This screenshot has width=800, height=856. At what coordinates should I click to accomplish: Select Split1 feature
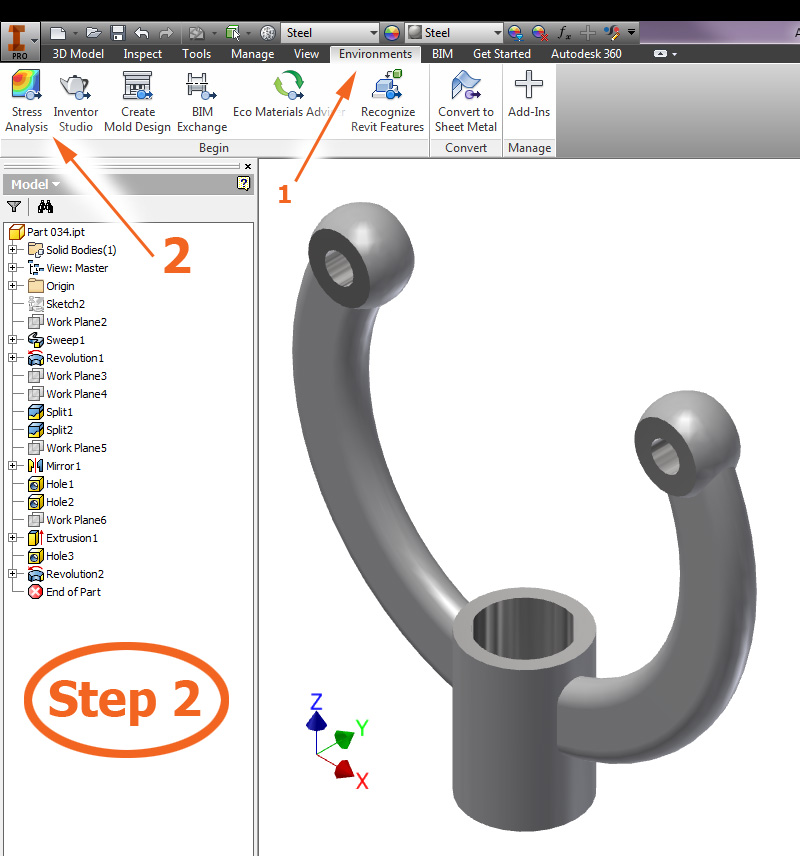50,412
